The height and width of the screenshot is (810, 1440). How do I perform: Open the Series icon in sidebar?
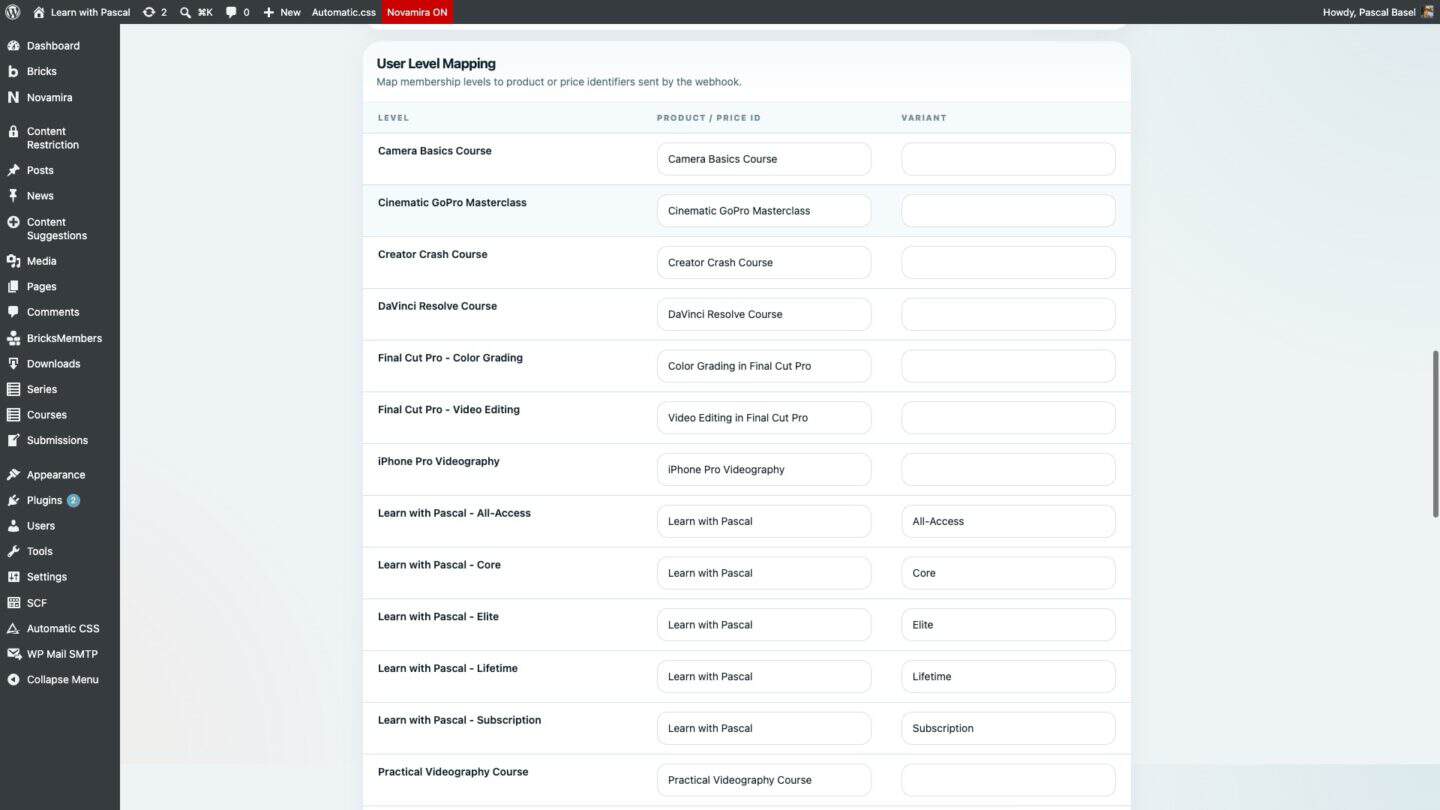tap(13, 389)
